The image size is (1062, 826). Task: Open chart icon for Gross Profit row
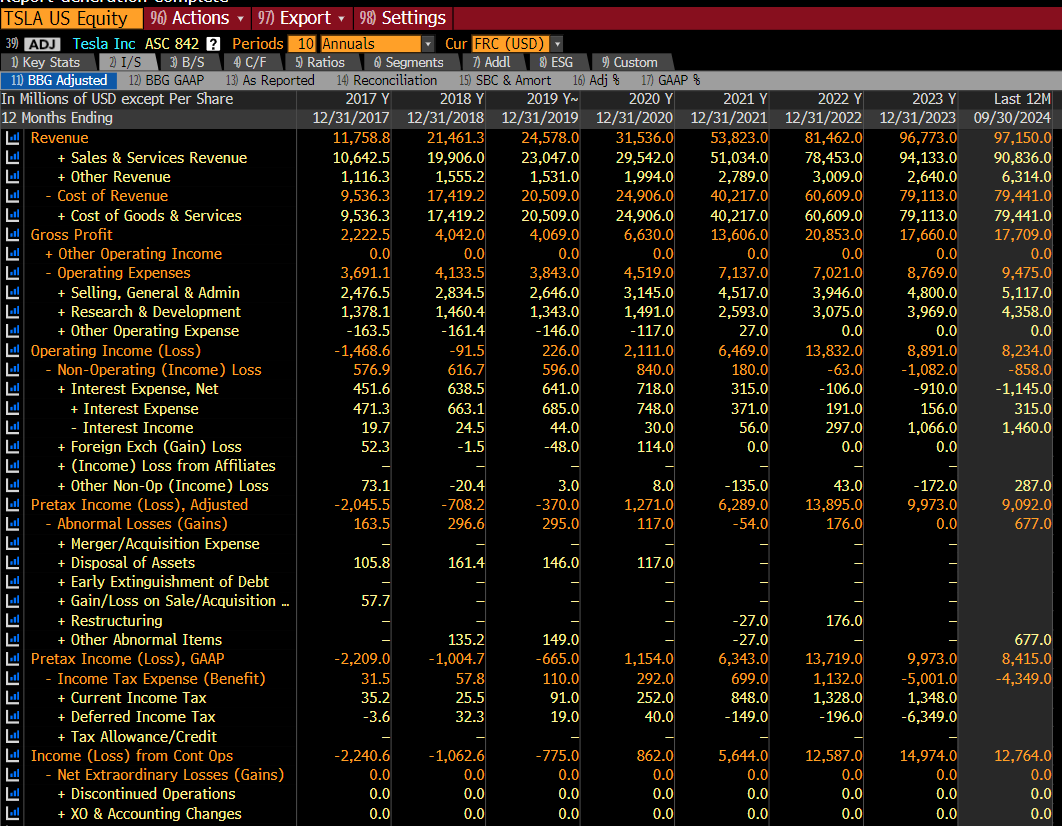[x=12, y=234]
